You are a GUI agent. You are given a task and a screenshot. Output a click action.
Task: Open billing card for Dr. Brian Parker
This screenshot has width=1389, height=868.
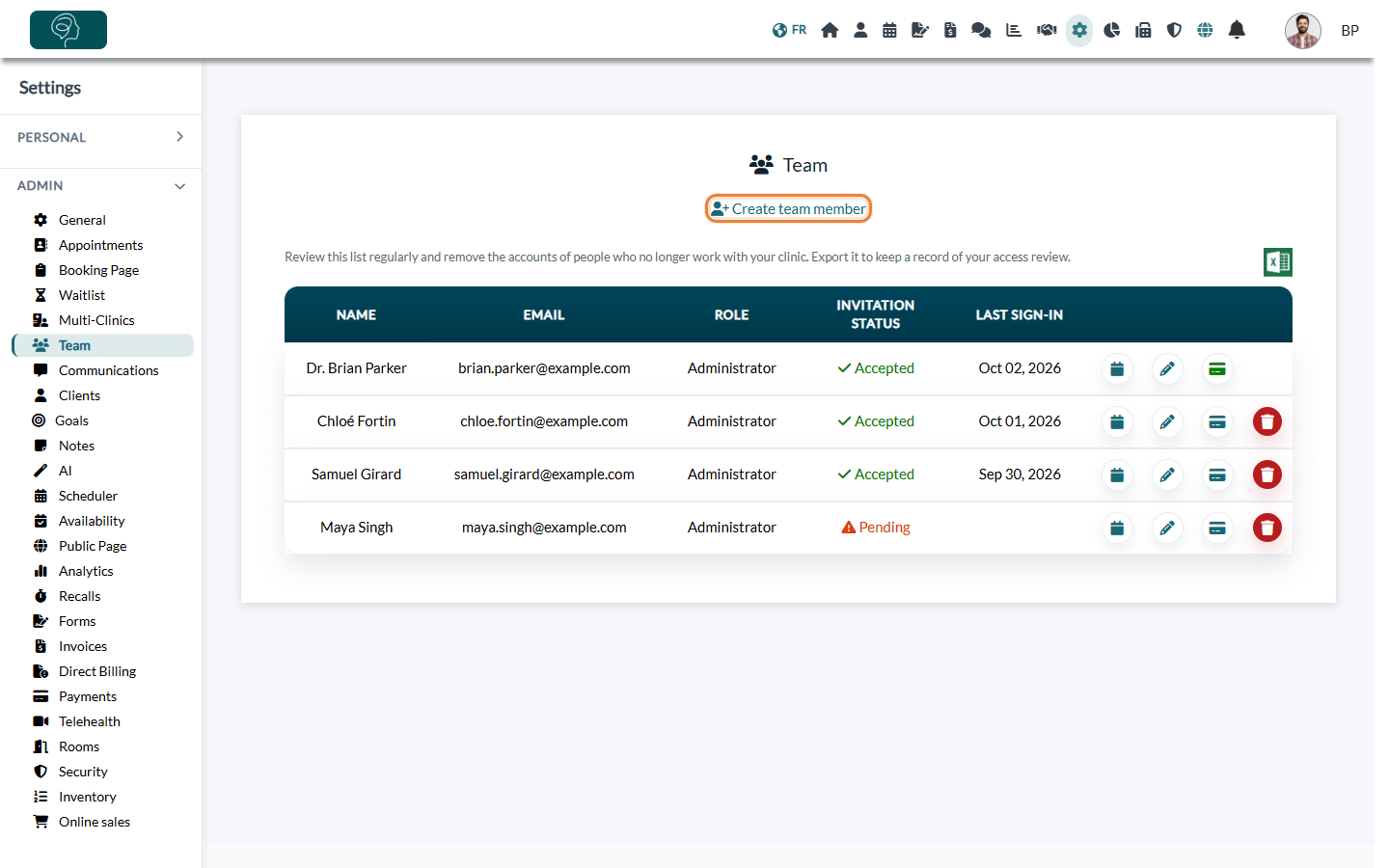[1217, 368]
